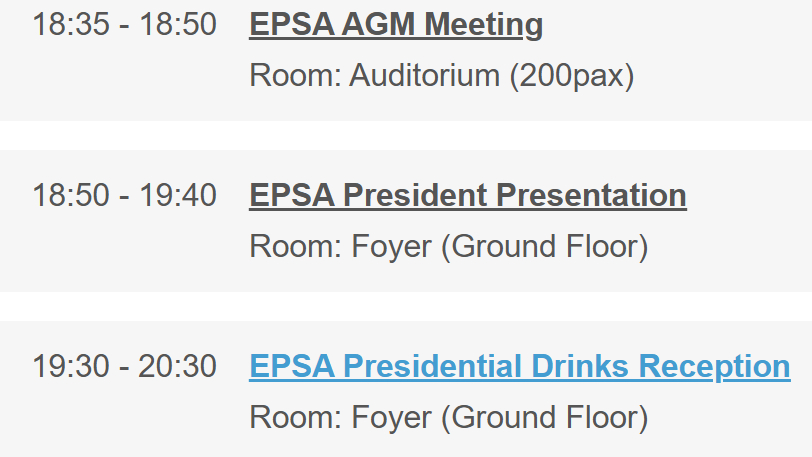This screenshot has height=457, width=812.
Task: Click the Room: Auditorium (200pax) line
Action: (x=441, y=76)
